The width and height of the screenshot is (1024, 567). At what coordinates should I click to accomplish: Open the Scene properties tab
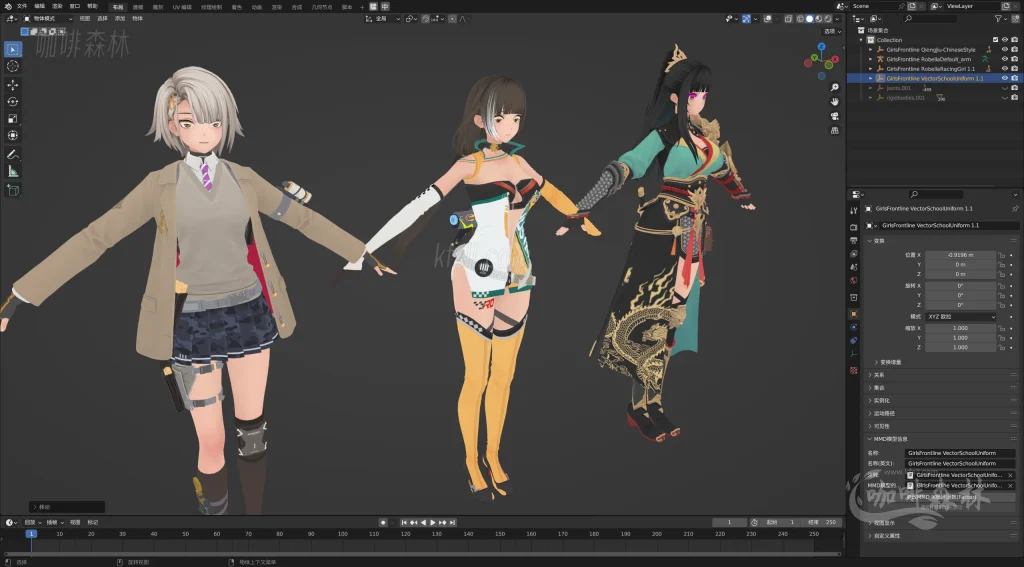[x=854, y=267]
